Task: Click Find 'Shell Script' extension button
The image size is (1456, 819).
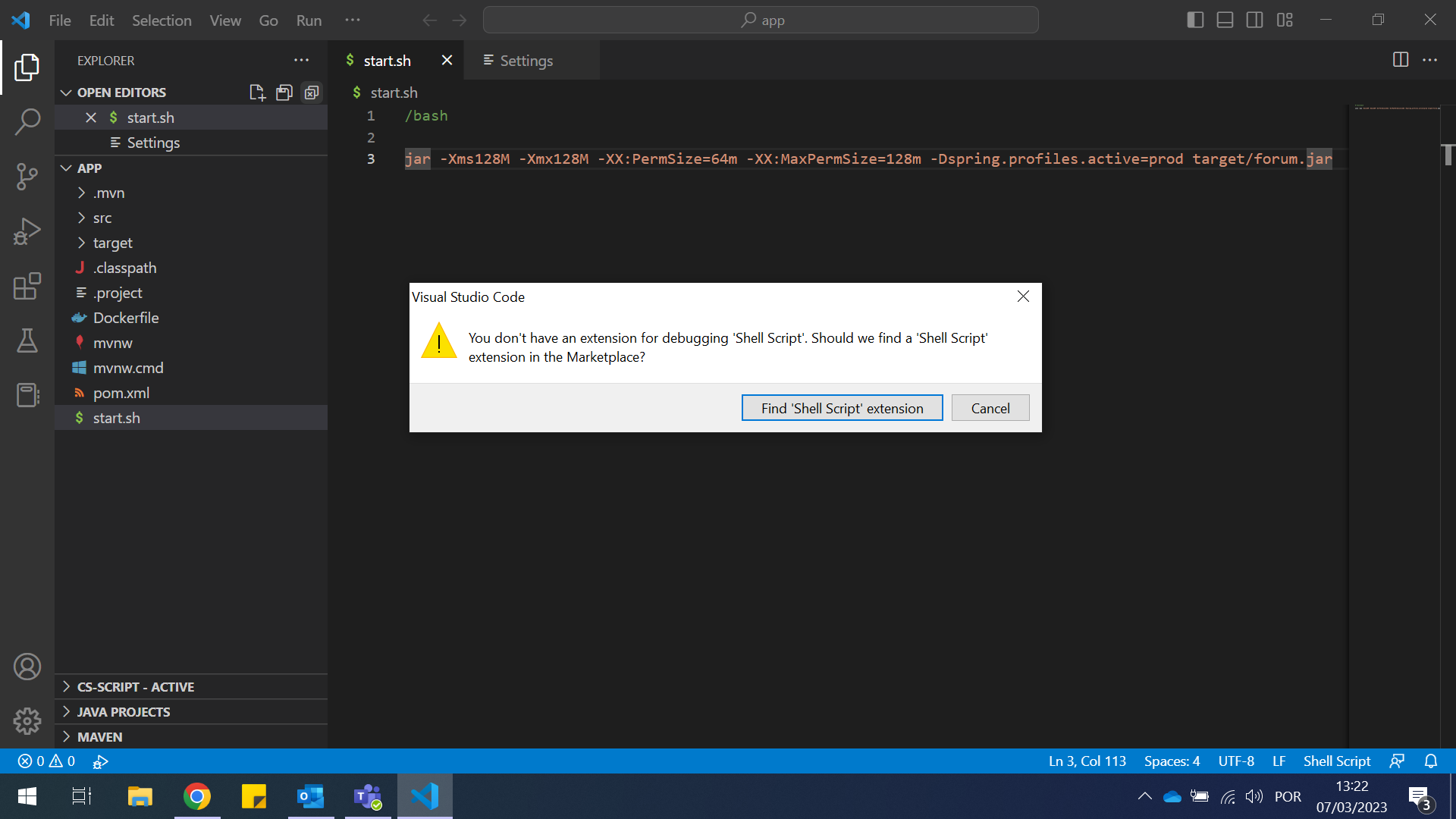Action: (x=842, y=408)
